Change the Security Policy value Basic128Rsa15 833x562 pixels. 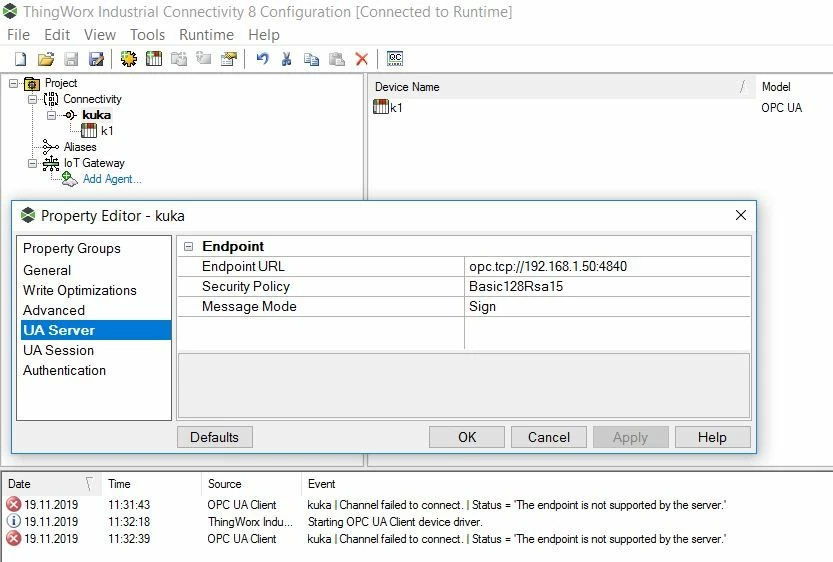pos(607,286)
